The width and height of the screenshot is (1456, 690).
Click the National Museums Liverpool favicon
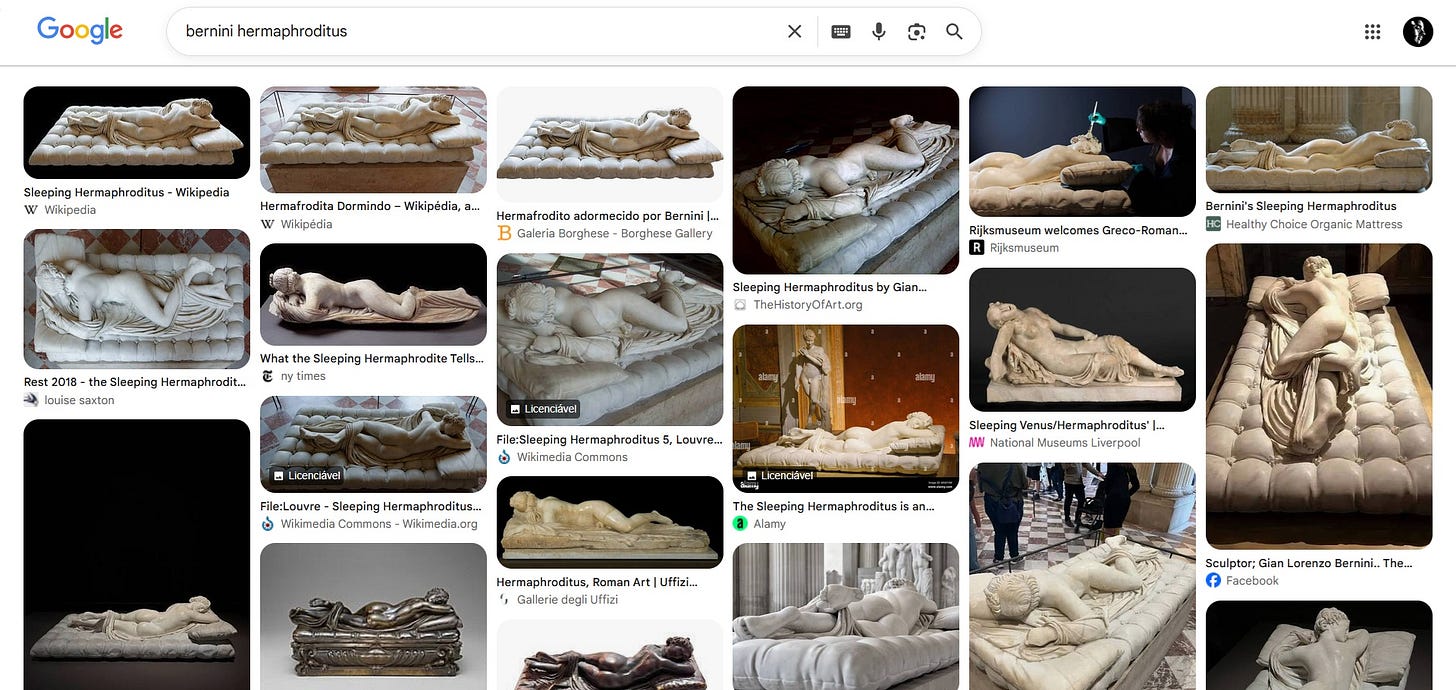pyautogui.click(x=977, y=442)
